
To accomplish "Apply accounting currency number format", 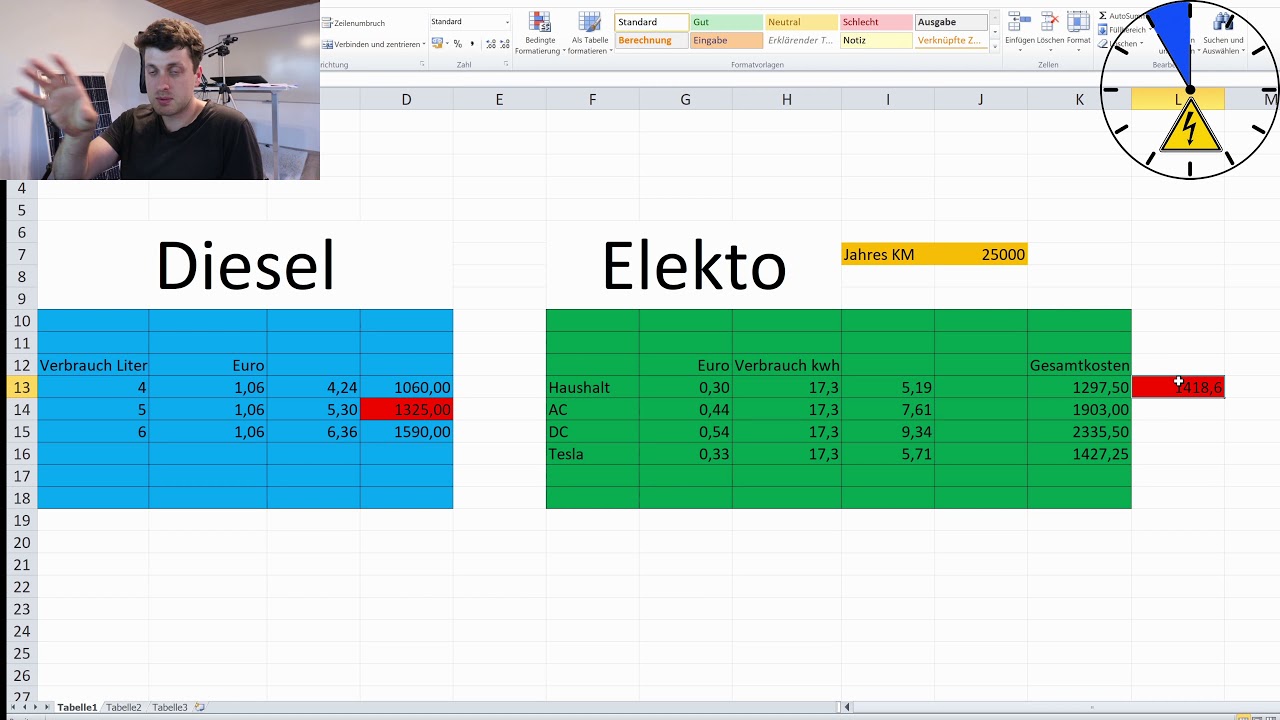I will (x=438, y=44).
